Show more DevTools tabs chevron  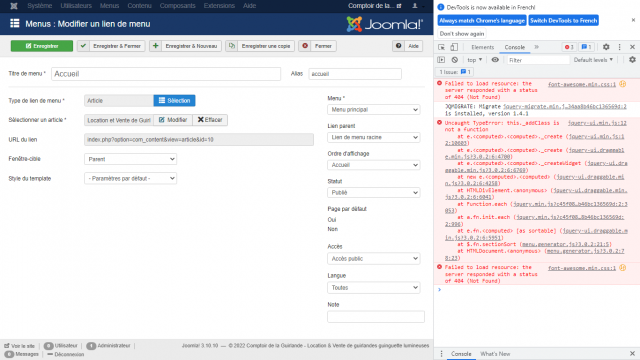(x=537, y=47)
